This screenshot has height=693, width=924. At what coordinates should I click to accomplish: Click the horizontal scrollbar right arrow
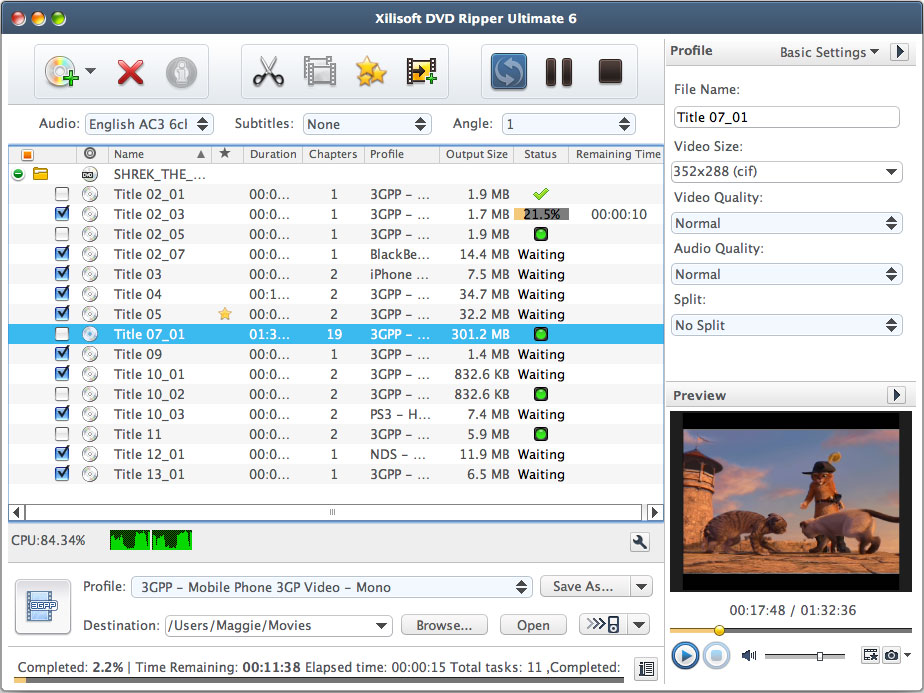point(654,512)
